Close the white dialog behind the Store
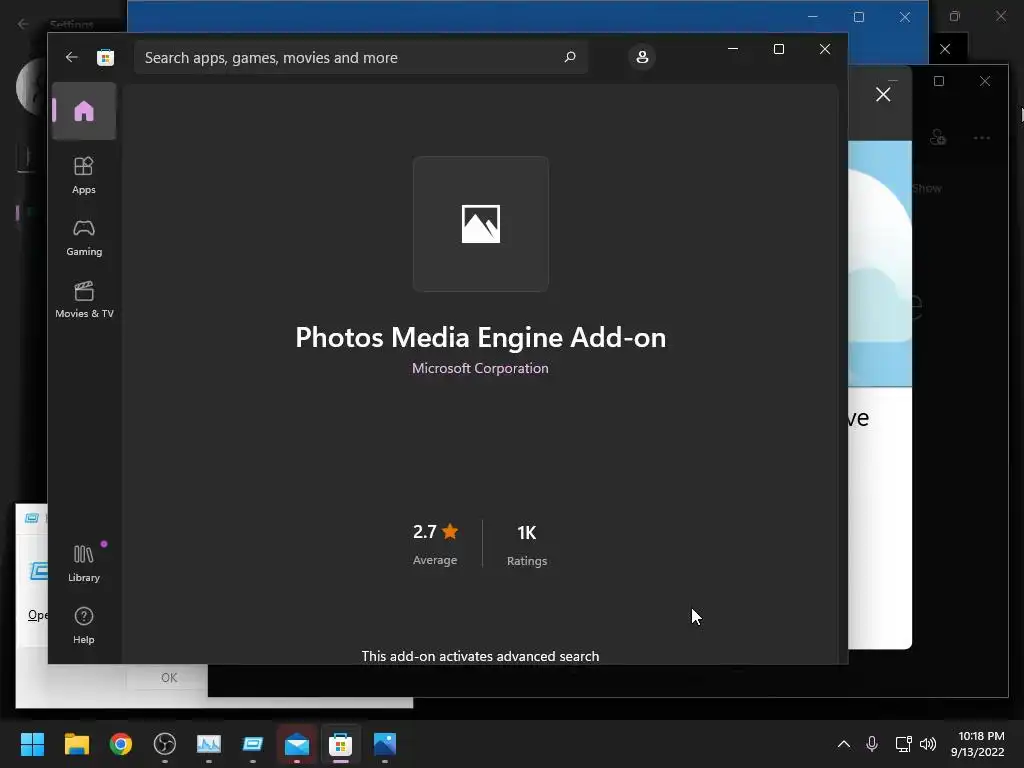1024x768 pixels. [883, 95]
